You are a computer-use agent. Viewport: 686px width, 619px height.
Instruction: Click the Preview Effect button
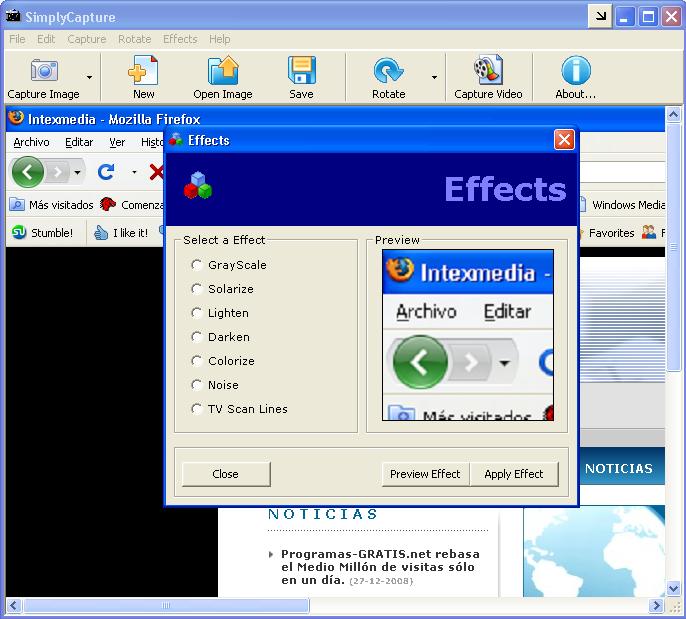(x=425, y=474)
